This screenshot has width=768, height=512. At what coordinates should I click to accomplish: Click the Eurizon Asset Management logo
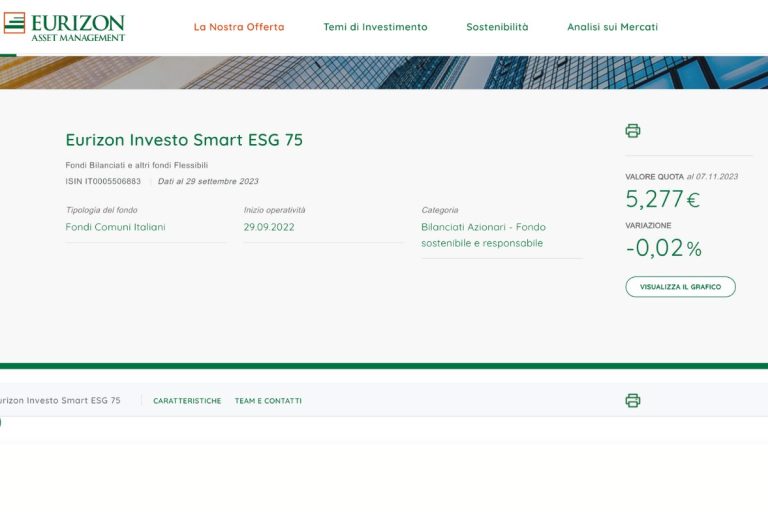(x=64, y=27)
